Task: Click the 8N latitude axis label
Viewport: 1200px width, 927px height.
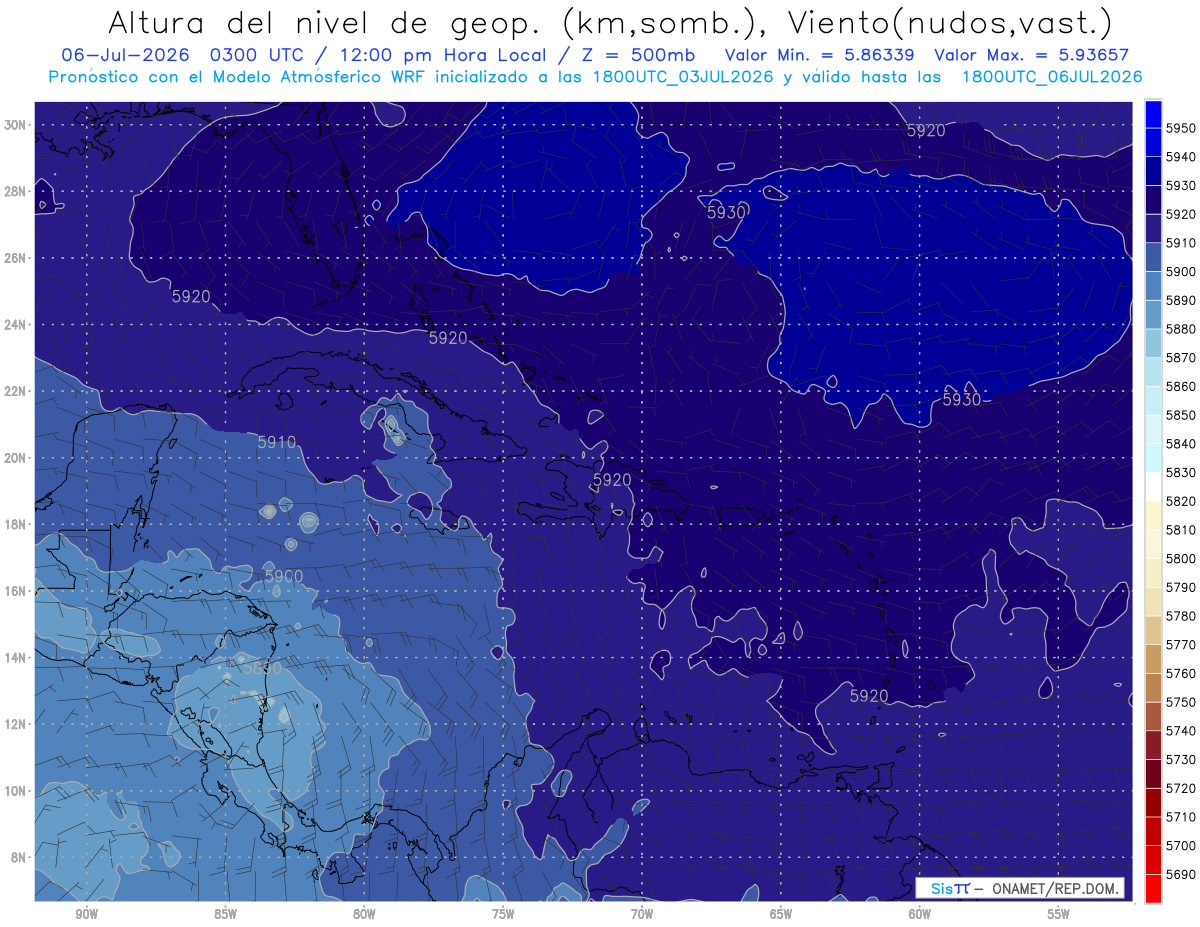Action: (x=18, y=857)
